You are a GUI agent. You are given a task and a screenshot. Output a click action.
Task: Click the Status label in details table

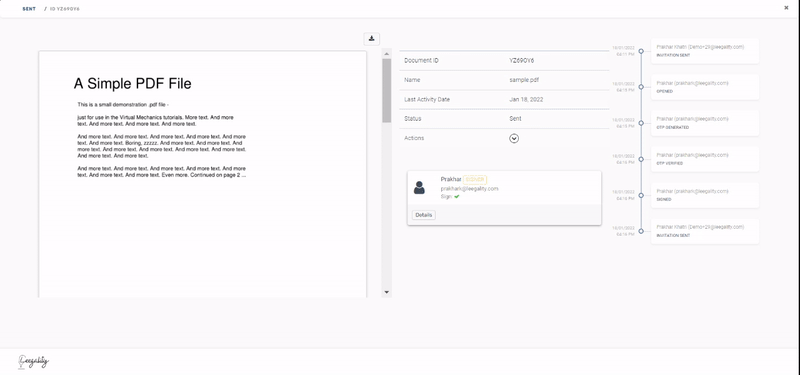pyautogui.click(x=413, y=119)
